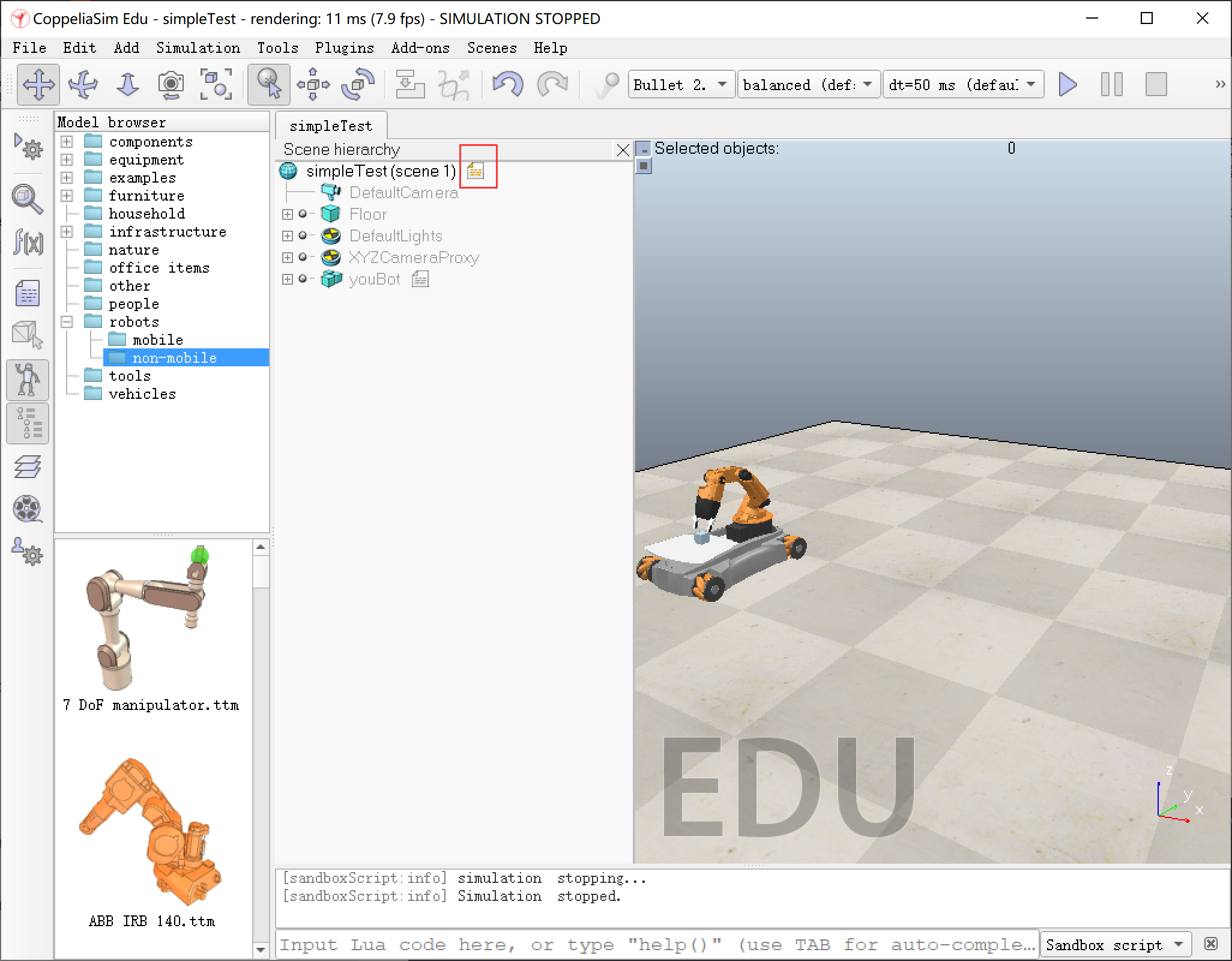
Task: Activate the camera rotate tool
Action: coord(83,84)
